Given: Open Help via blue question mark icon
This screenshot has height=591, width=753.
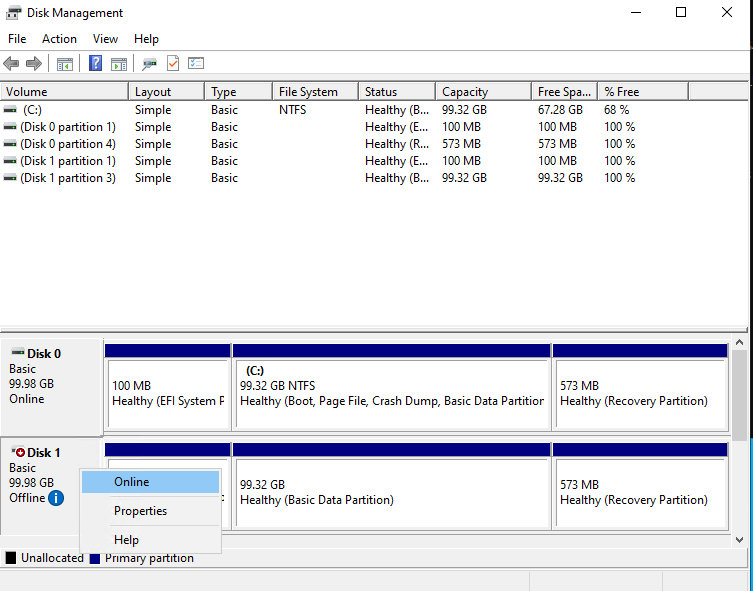Looking at the screenshot, I should (x=95, y=64).
